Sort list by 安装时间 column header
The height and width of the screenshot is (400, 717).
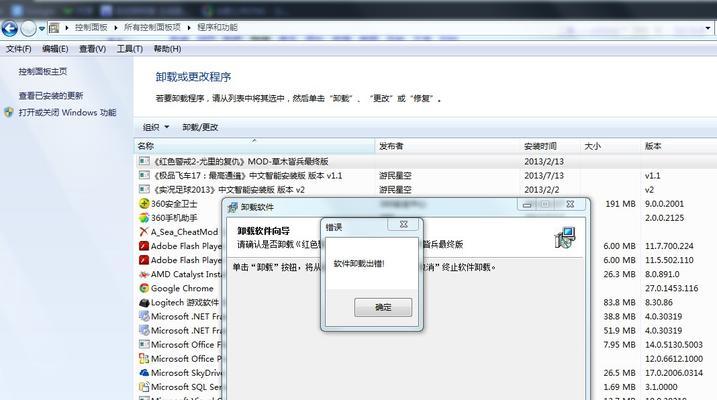click(550, 146)
